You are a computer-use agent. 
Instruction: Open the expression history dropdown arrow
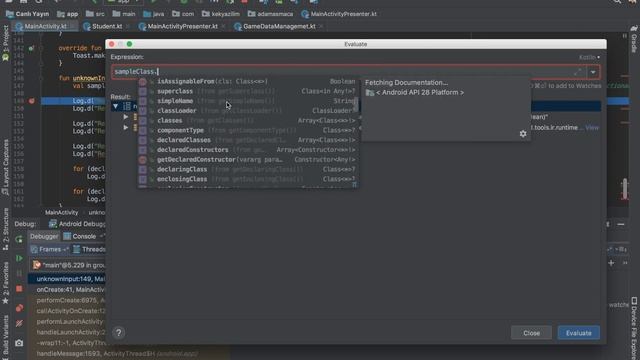pos(593,72)
